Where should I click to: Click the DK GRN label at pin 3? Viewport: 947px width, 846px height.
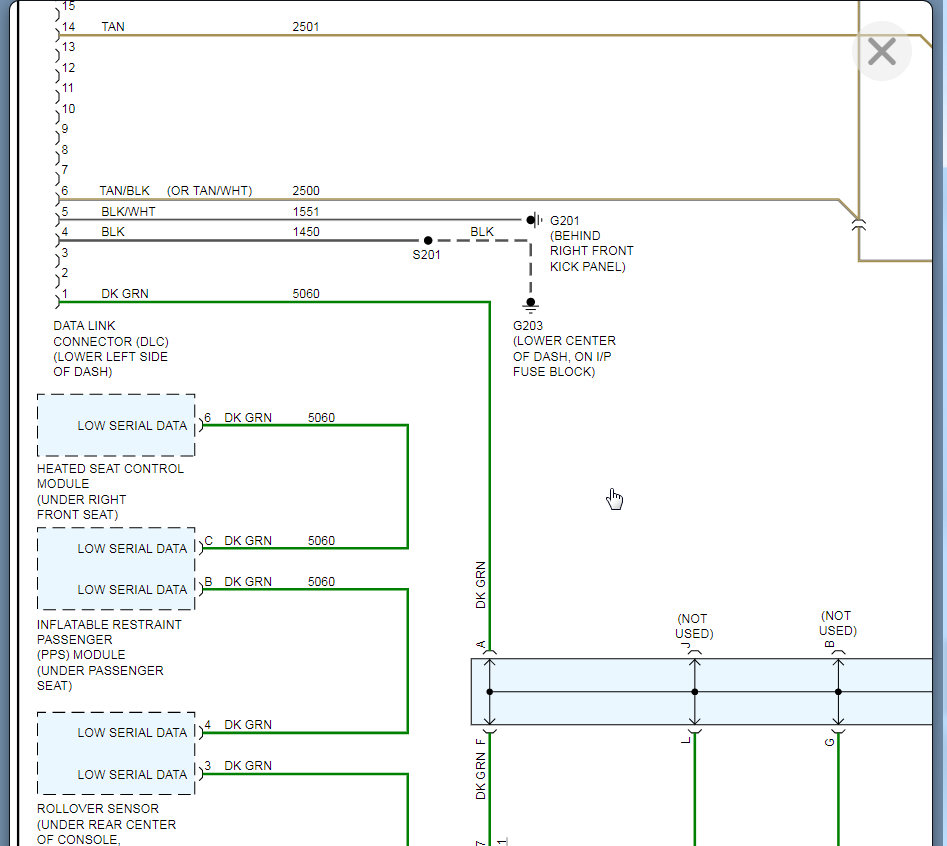tap(248, 766)
